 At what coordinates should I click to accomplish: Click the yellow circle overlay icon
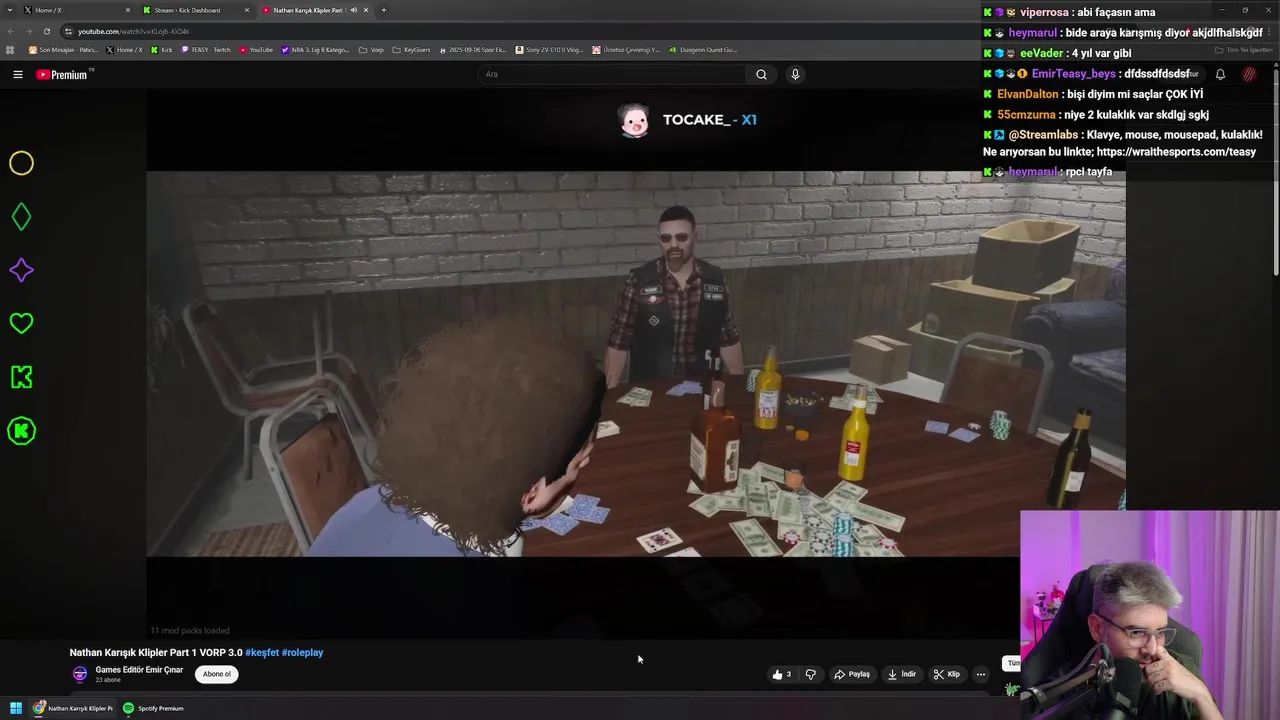[x=21, y=163]
